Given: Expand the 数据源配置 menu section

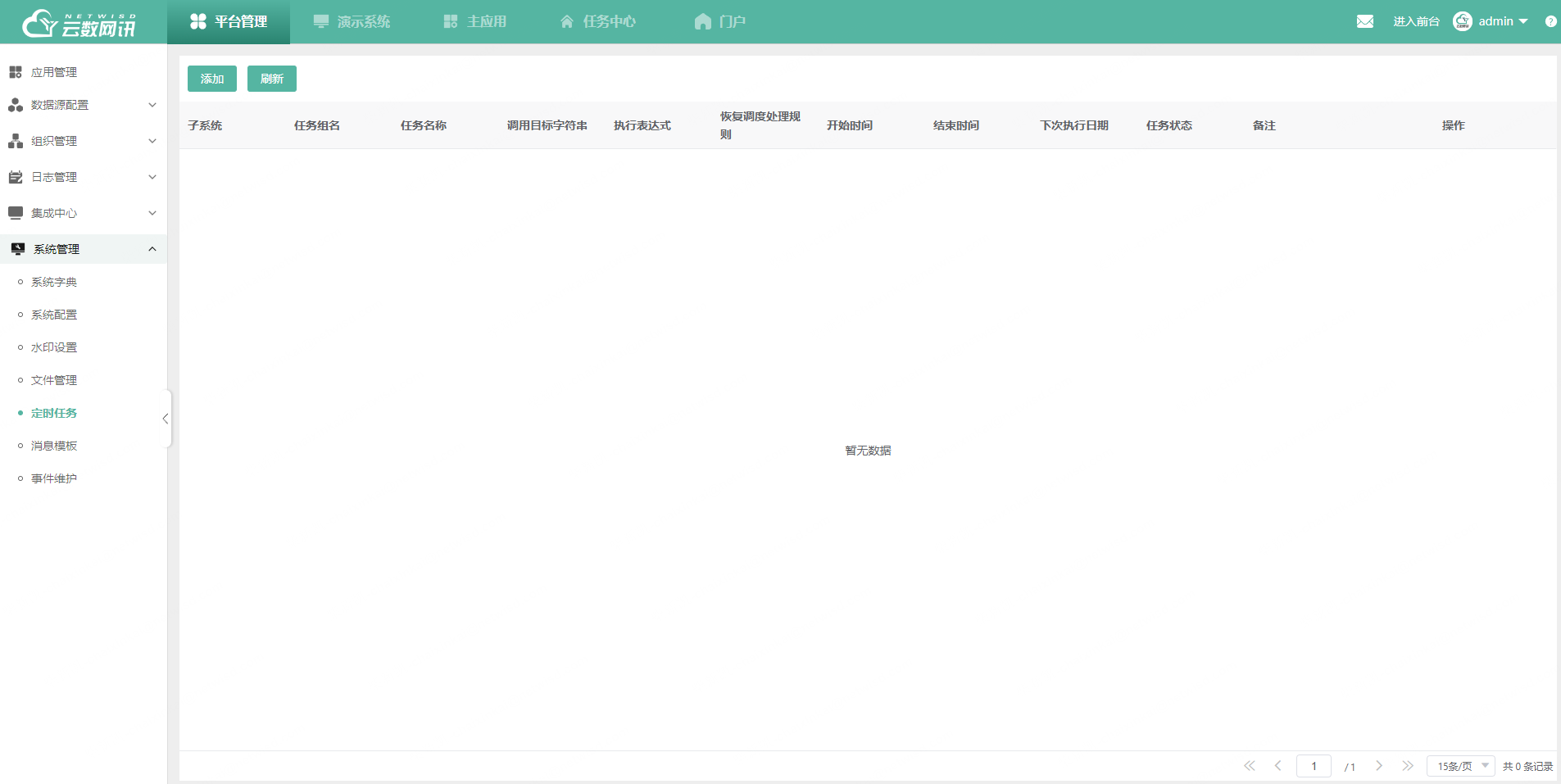Looking at the screenshot, I should [x=152, y=105].
